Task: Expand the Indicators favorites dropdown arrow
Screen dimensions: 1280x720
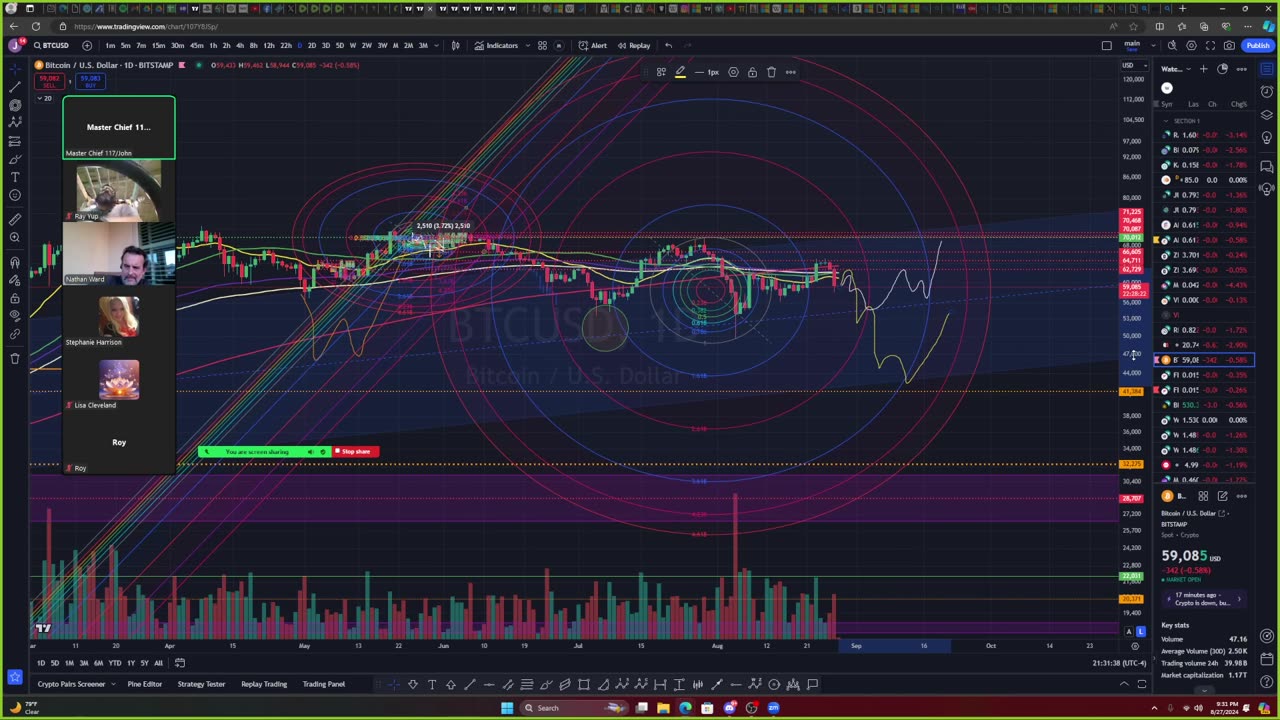Action: click(x=527, y=45)
